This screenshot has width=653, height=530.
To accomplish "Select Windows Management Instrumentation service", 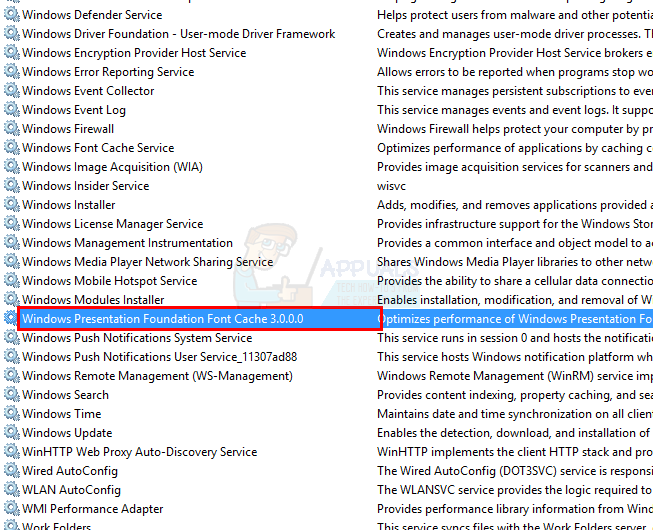I will (x=127, y=243).
